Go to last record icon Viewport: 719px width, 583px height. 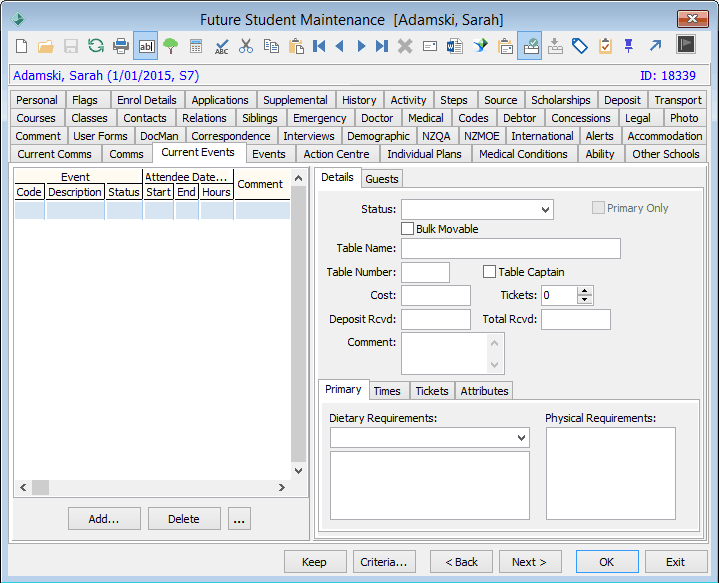click(x=382, y=46)
